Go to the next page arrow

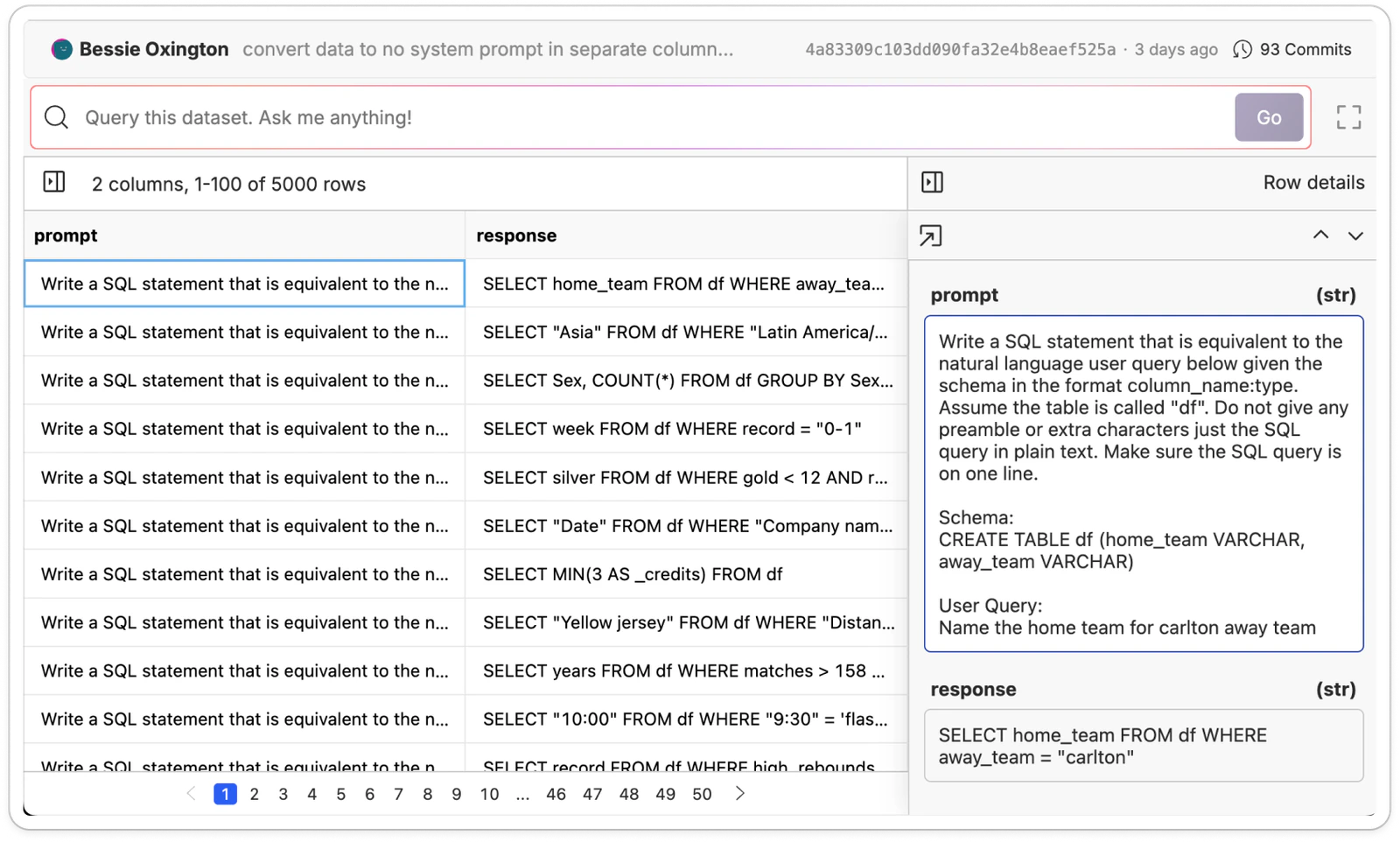(739, 794)
